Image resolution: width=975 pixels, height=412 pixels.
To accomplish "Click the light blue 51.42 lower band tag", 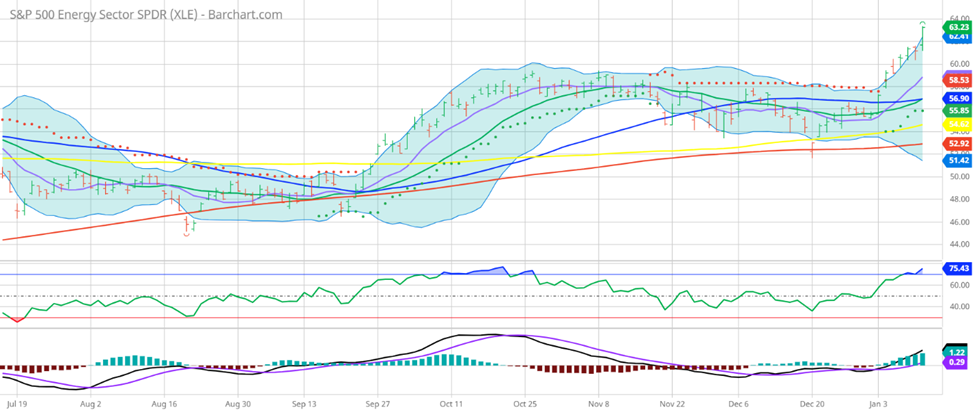I will point(957,160).
